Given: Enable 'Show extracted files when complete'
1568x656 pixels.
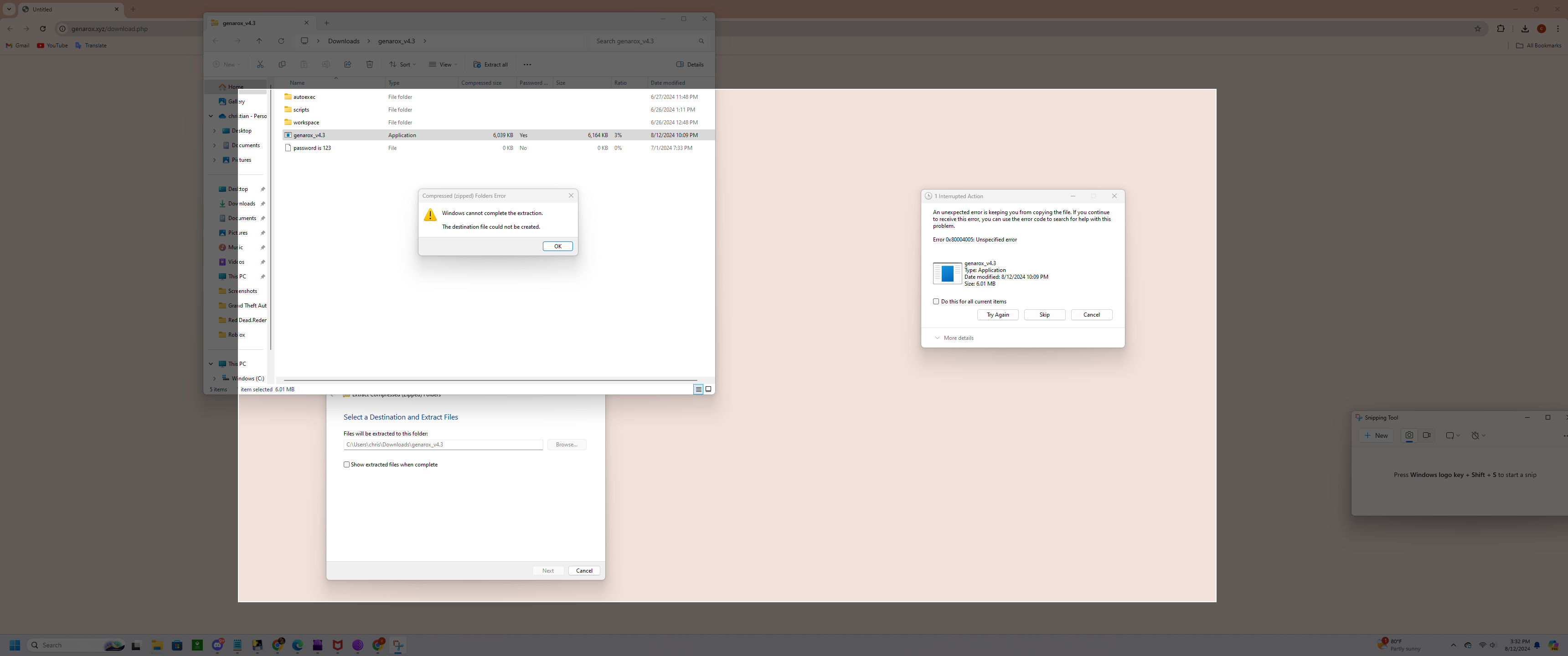Looking at the screenshot, I should [x=347, y=465].
